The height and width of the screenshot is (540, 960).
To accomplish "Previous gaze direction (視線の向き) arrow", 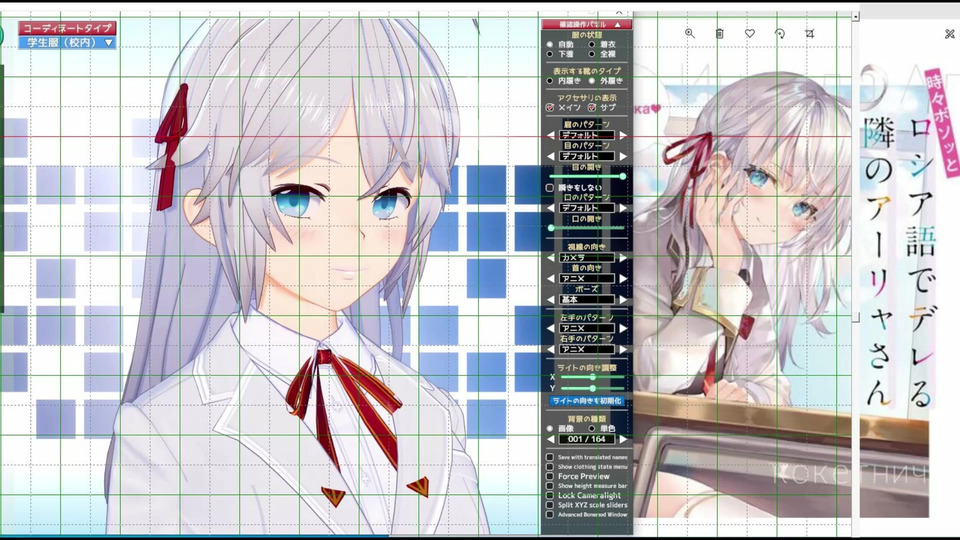I will [550, 258].
